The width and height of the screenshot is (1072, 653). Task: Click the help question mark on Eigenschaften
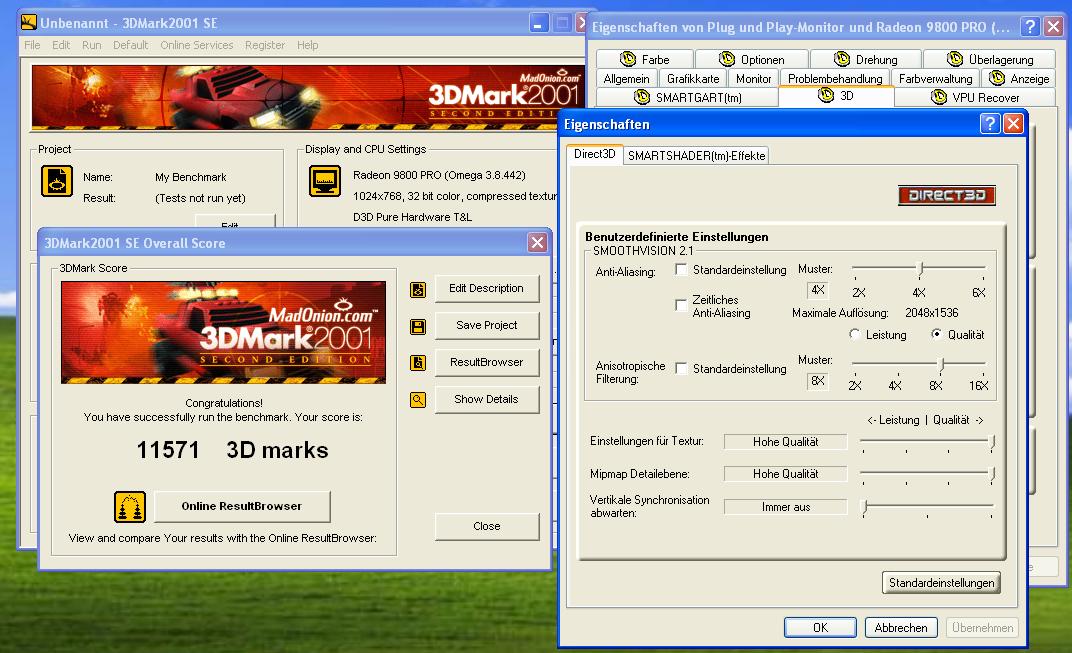990,123
